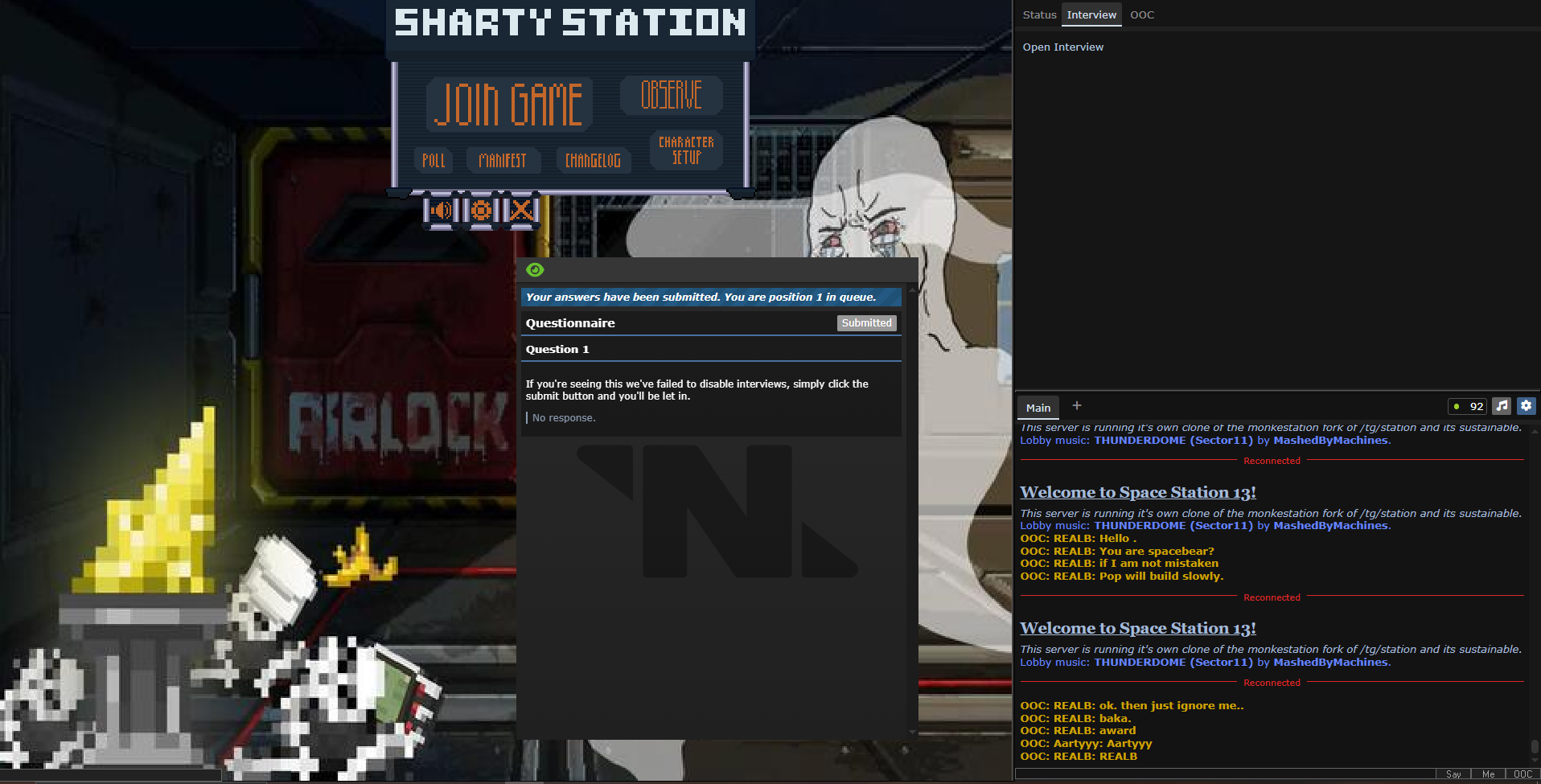Click the chat panel scrollbar thumb

1535,748
